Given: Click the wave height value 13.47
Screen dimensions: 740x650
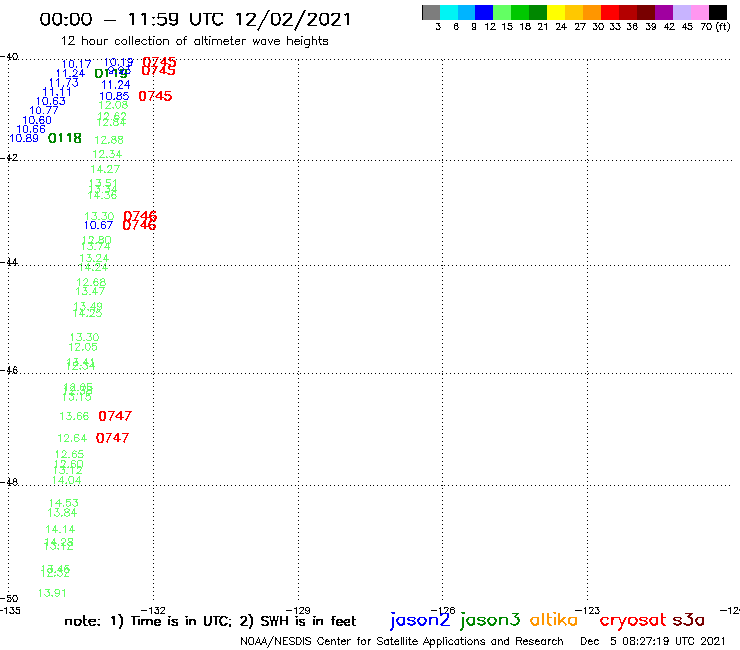Looking at the screenshot, I should coord(90,291).
